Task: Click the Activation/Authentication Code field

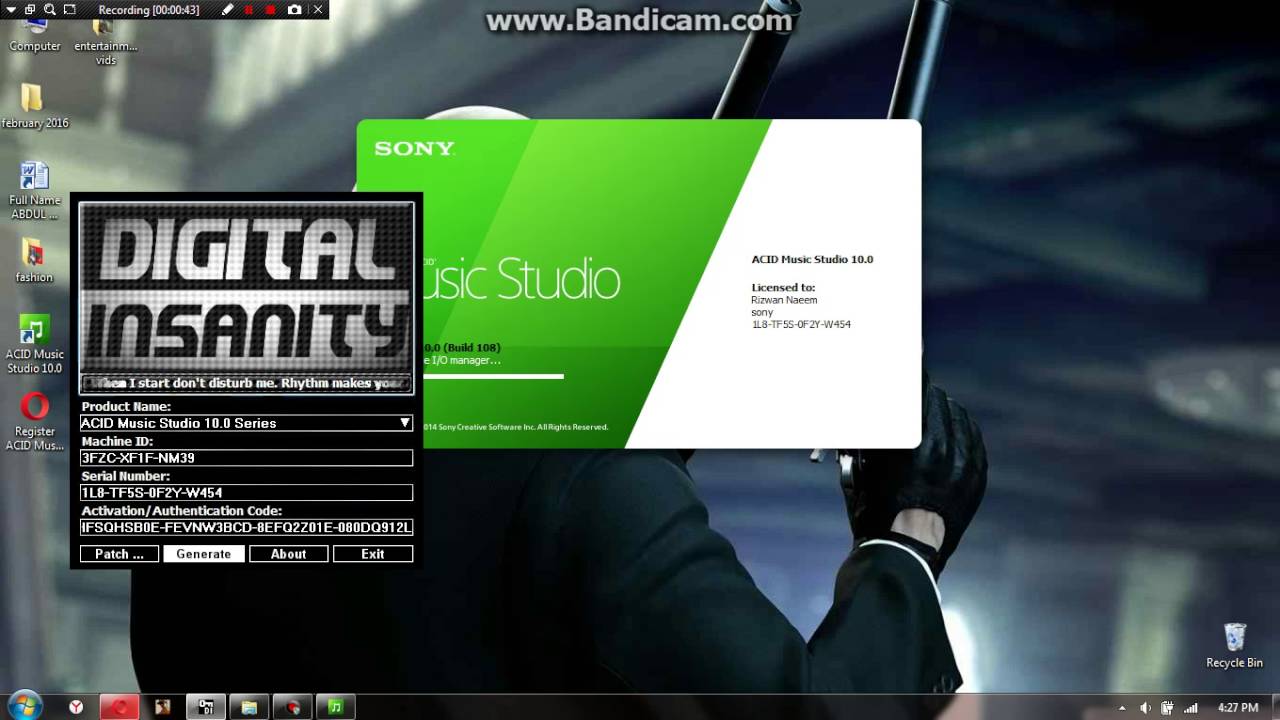Action: coord(246,527)
